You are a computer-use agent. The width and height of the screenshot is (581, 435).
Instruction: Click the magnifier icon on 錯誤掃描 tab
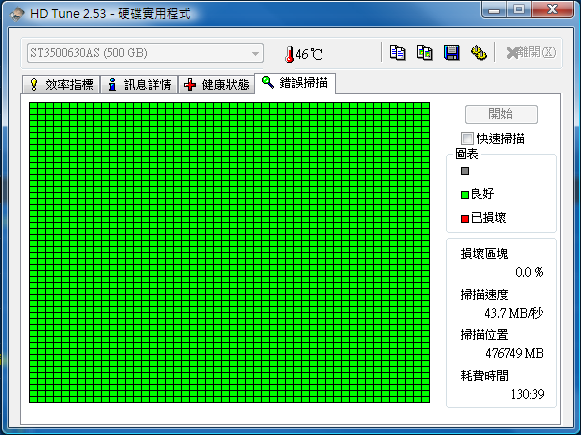(268, 82)
